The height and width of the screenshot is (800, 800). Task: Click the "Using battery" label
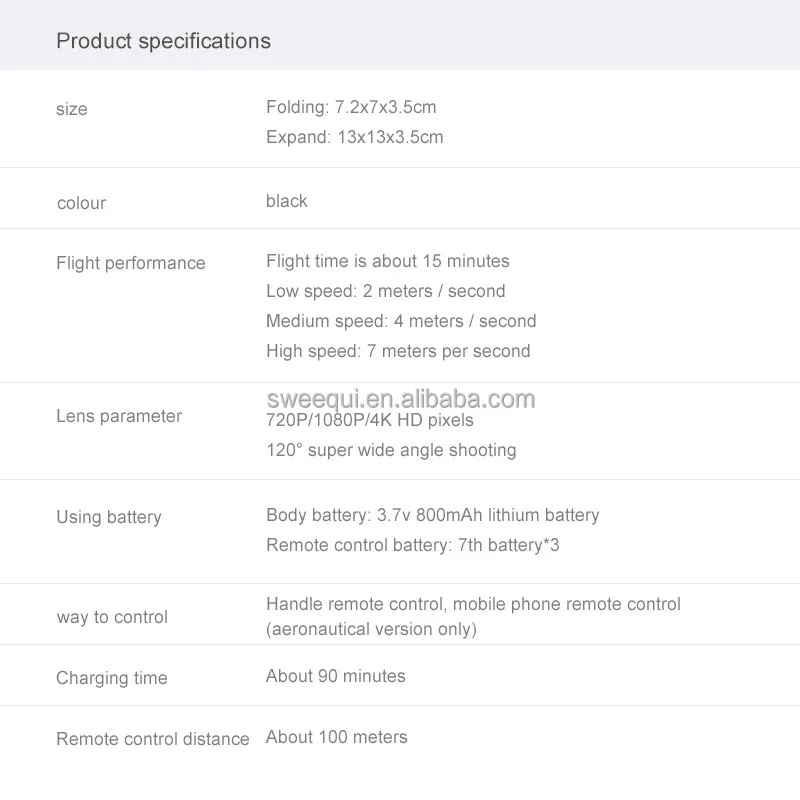pyautogui.click(x=109, y=517)
